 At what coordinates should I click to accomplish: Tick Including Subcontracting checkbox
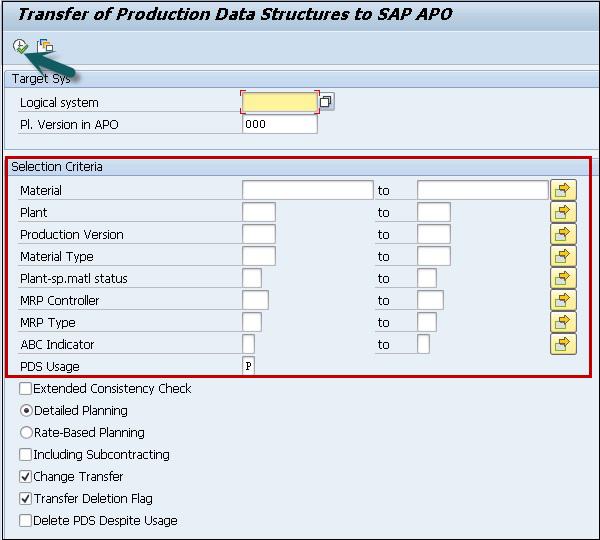tap(26, 455)
